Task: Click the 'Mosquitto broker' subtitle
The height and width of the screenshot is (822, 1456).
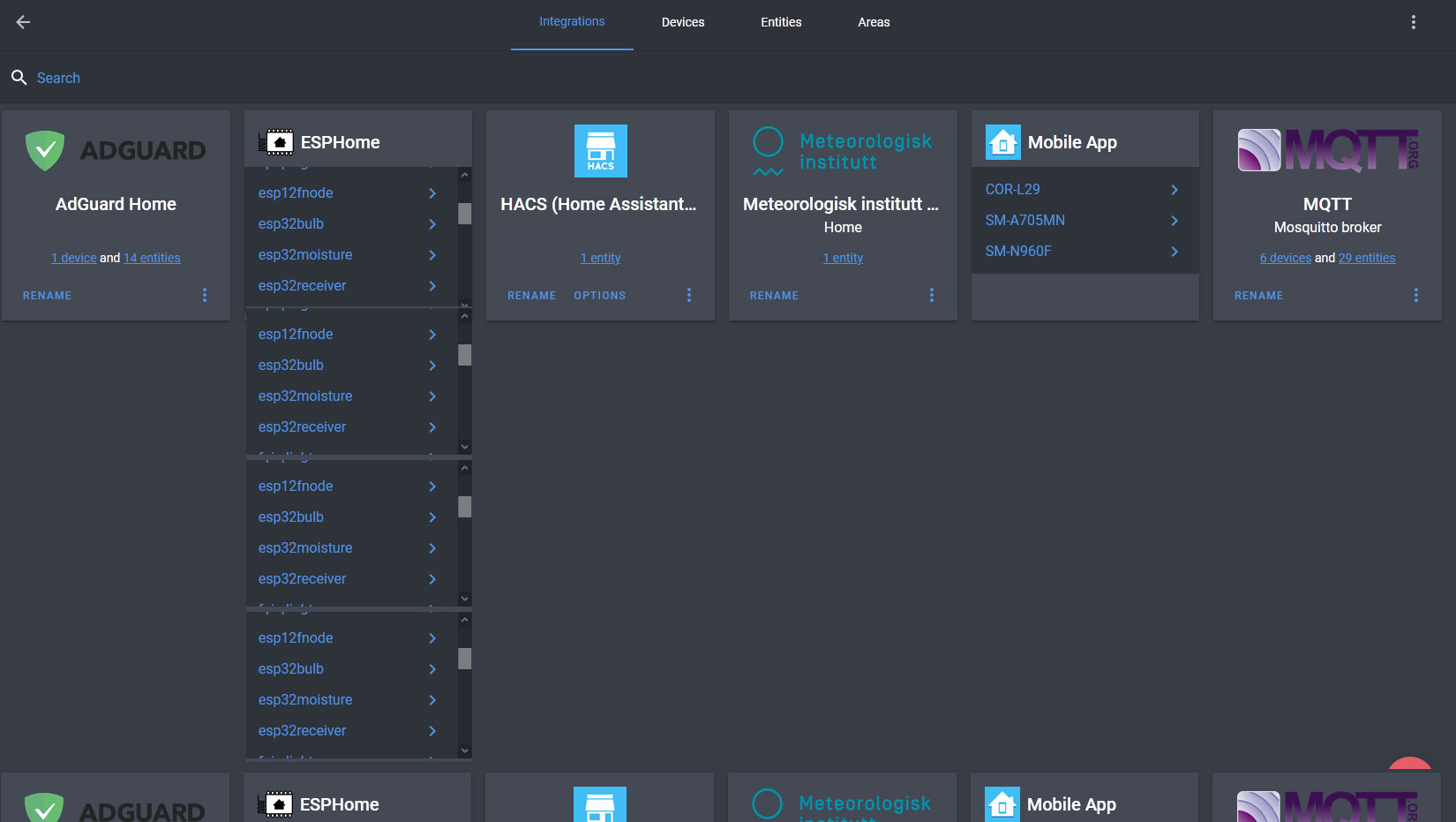Action: [1328, 228]
